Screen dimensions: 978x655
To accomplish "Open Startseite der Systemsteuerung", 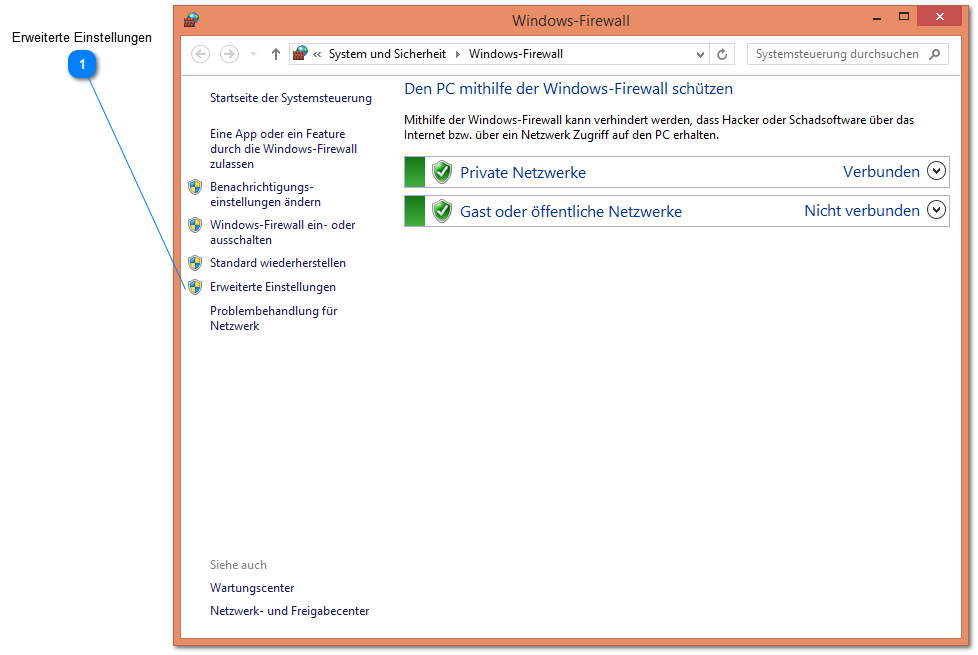I will (291, 98).
